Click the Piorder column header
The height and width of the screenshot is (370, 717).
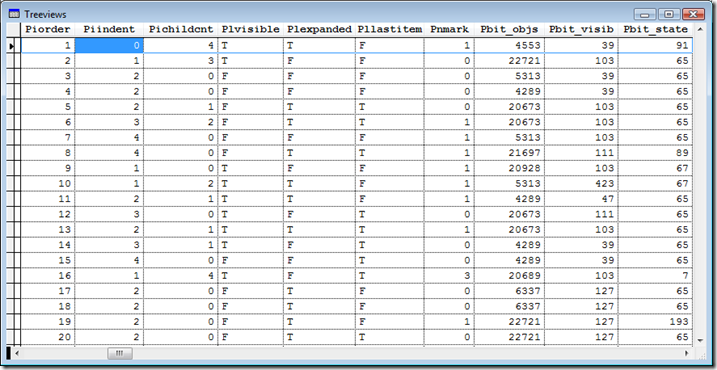click(48, 30)
